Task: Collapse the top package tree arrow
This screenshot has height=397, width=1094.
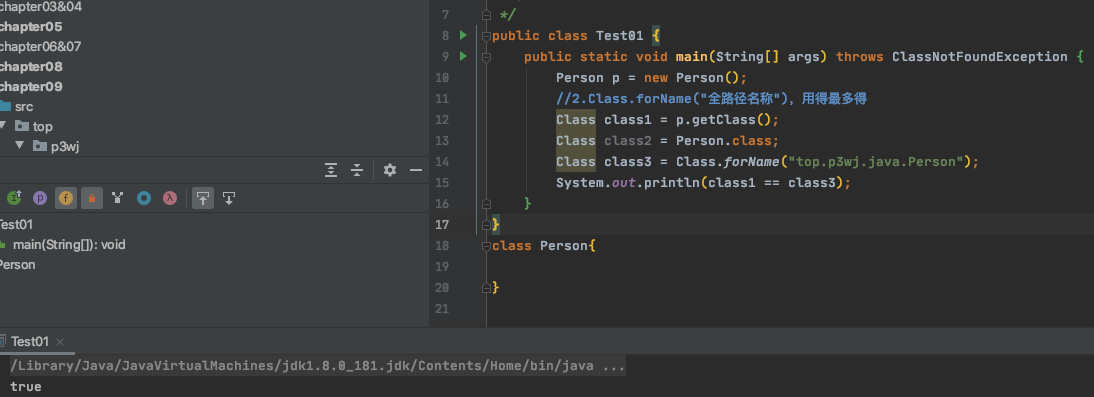Action: click(x=2, y=126)
